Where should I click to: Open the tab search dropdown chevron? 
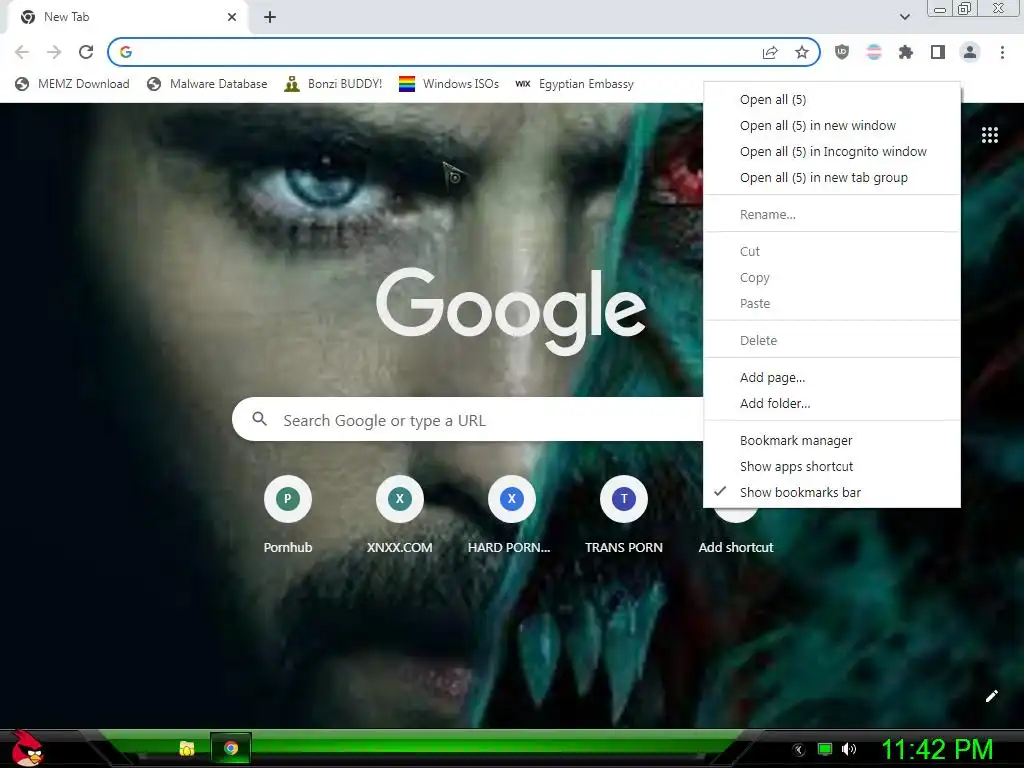[904, 17]
